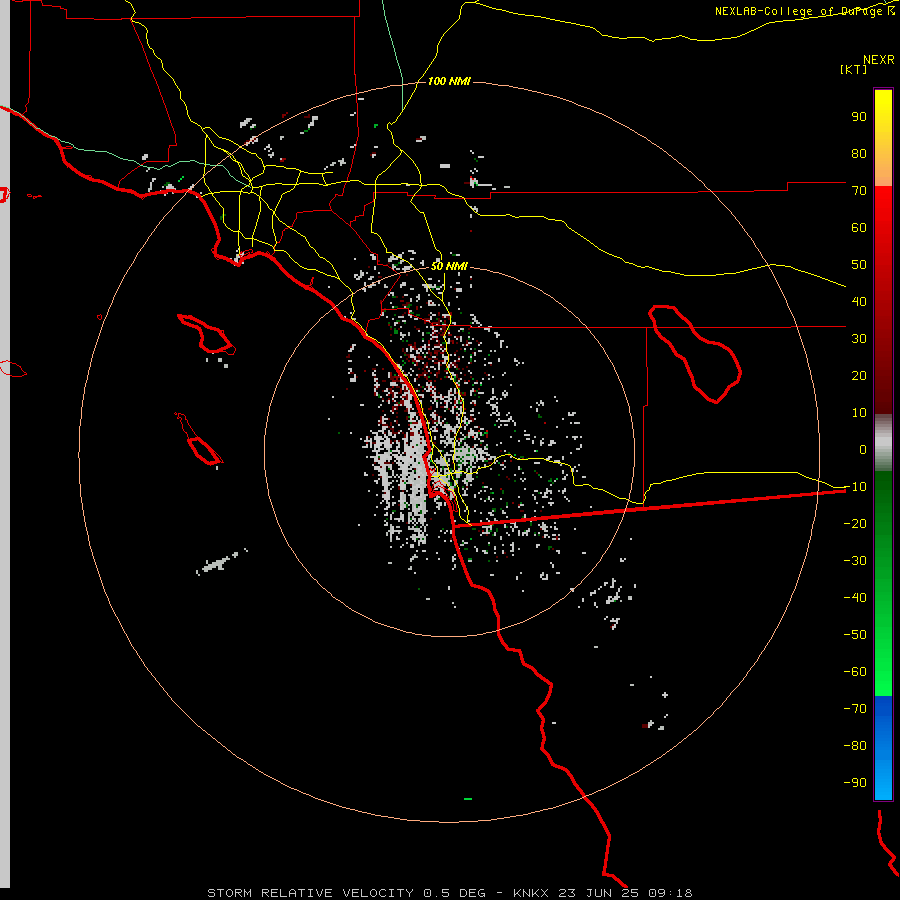Select the 80 value on the velocity scale

coord(859,154)
